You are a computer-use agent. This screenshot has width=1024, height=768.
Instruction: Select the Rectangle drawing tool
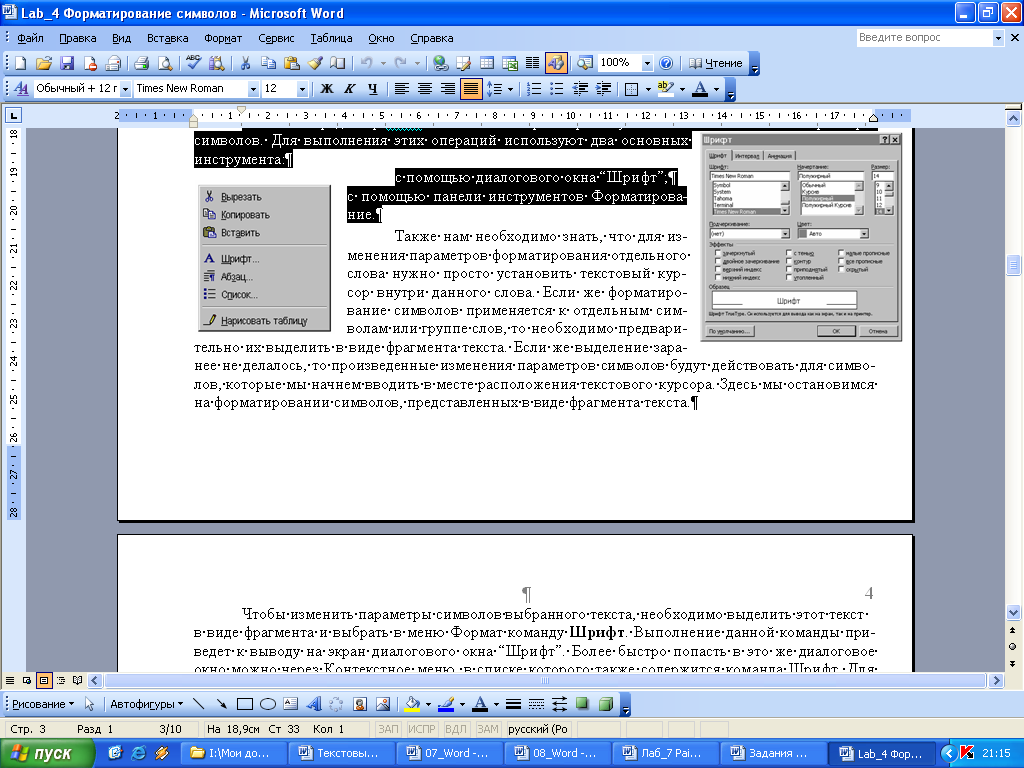245,704
